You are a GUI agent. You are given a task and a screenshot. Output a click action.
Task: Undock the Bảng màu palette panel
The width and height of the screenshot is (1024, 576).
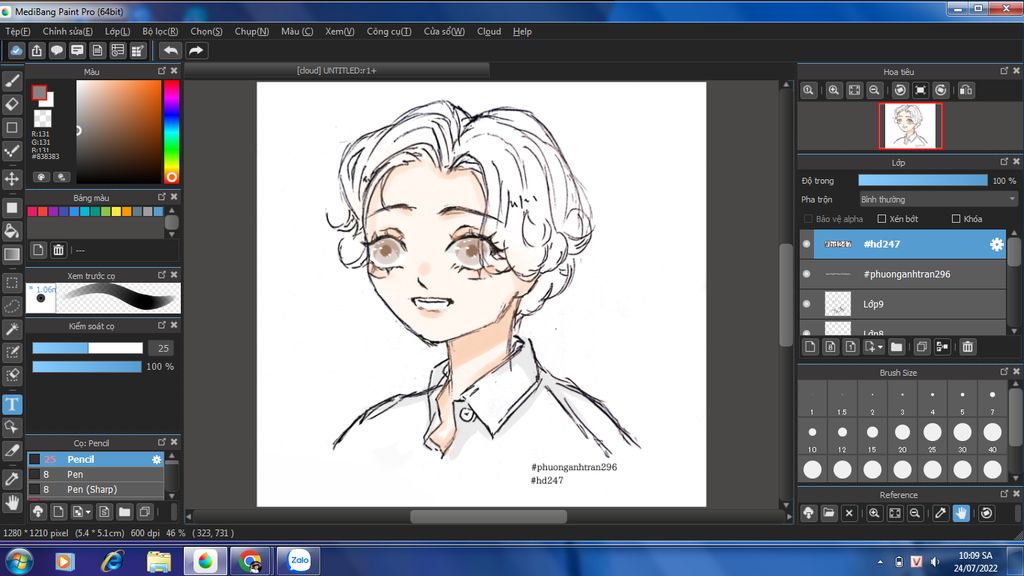point(161,197)
